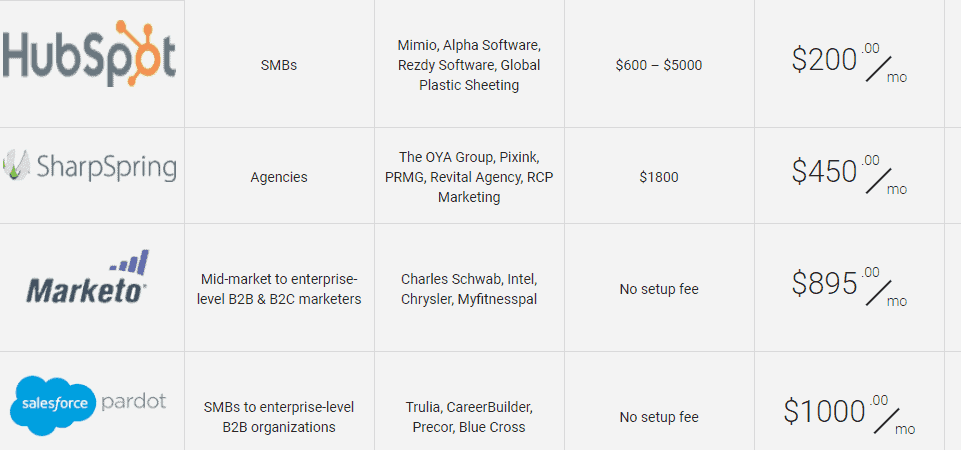
Task: Click the SharpSpring logo
Action: point(89,167)
